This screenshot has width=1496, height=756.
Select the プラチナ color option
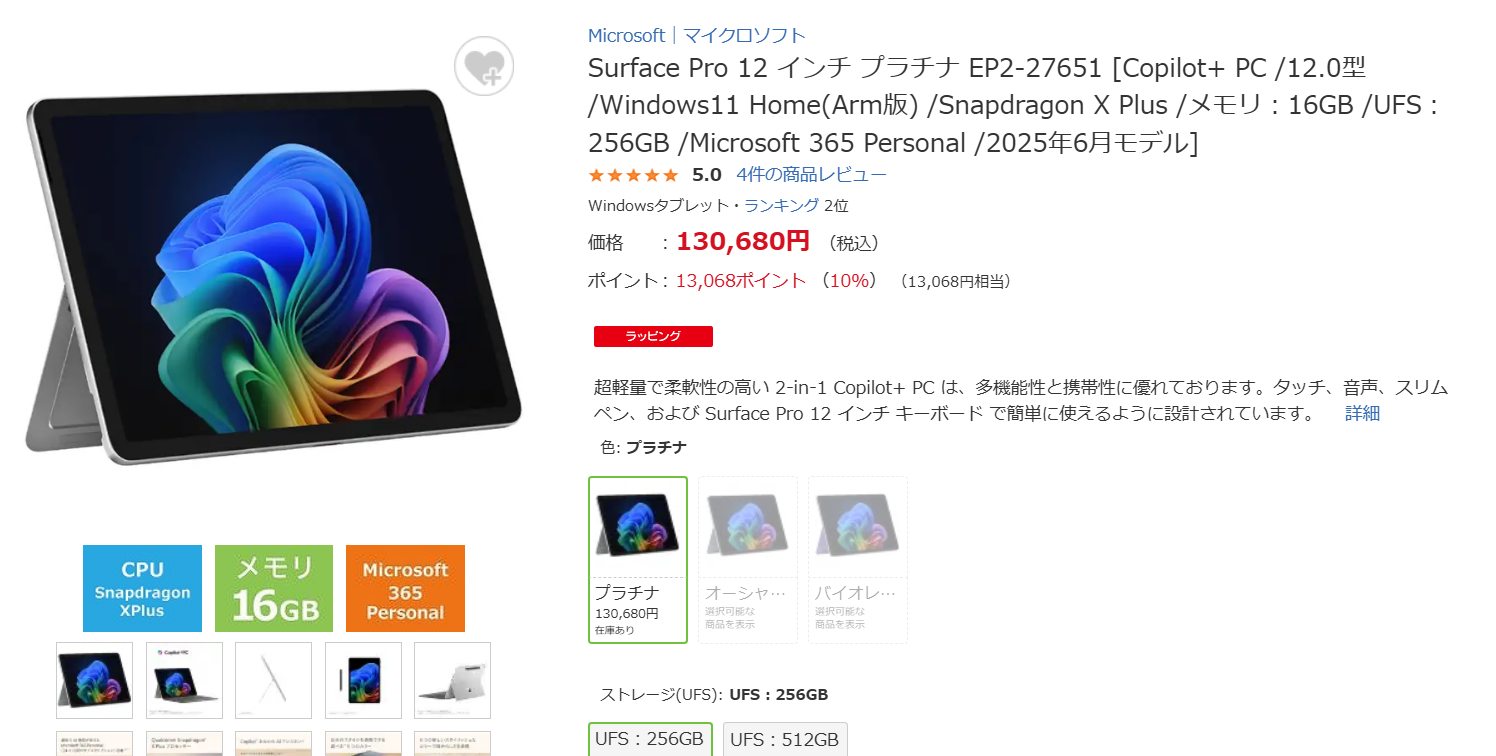point(638,560)
